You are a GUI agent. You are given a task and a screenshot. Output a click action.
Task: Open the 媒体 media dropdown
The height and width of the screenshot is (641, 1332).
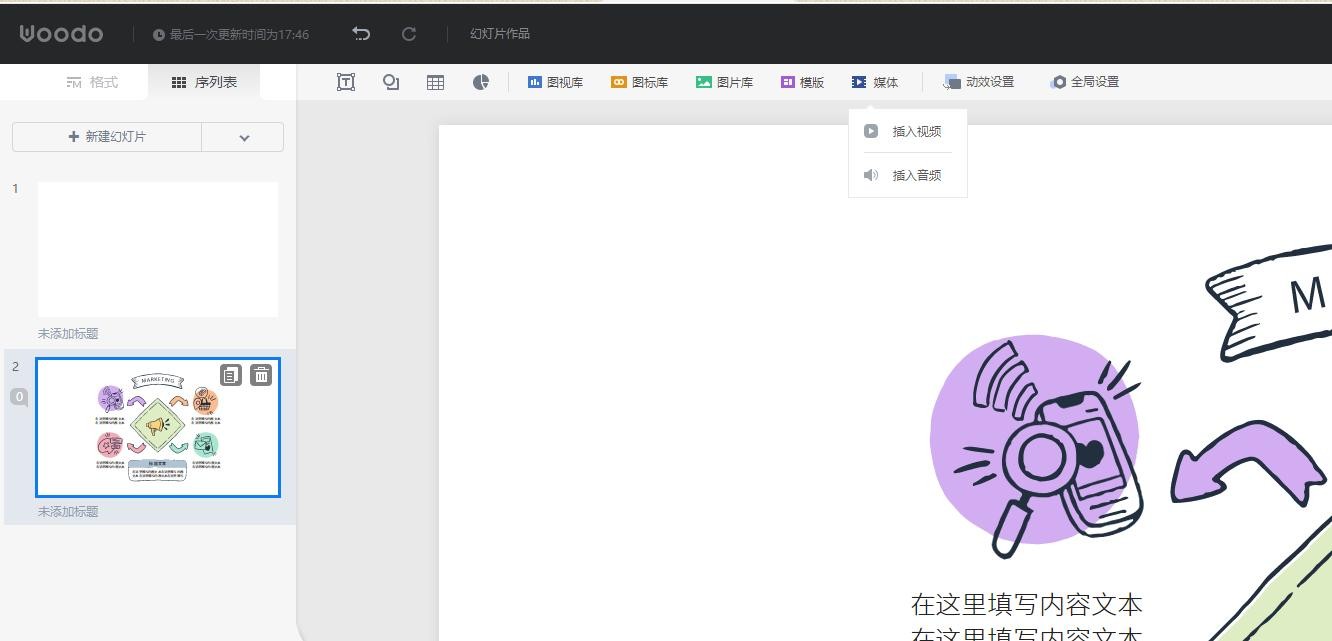pyautogui.click(x=875, y=82)
